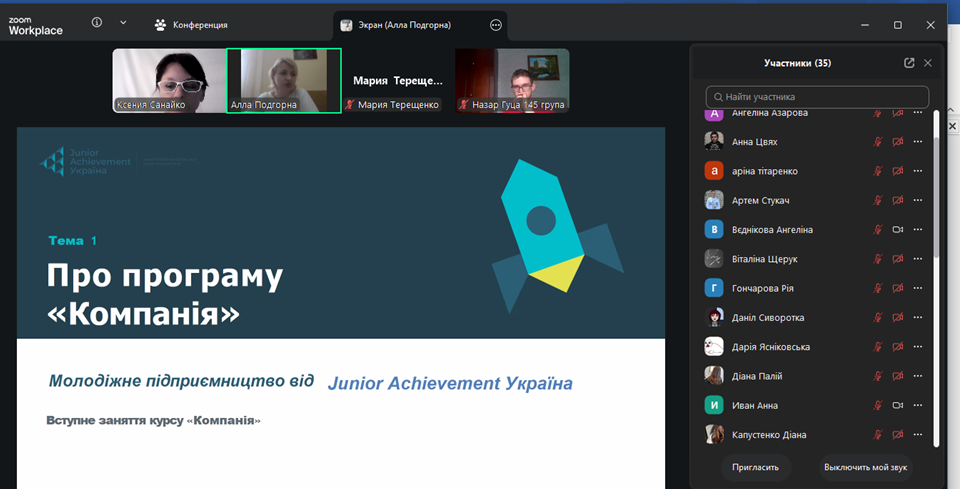Open the three-dot menu for Віталіна Щерук
The height and width of the screenshot is (489, 960).
coord(918,259)
